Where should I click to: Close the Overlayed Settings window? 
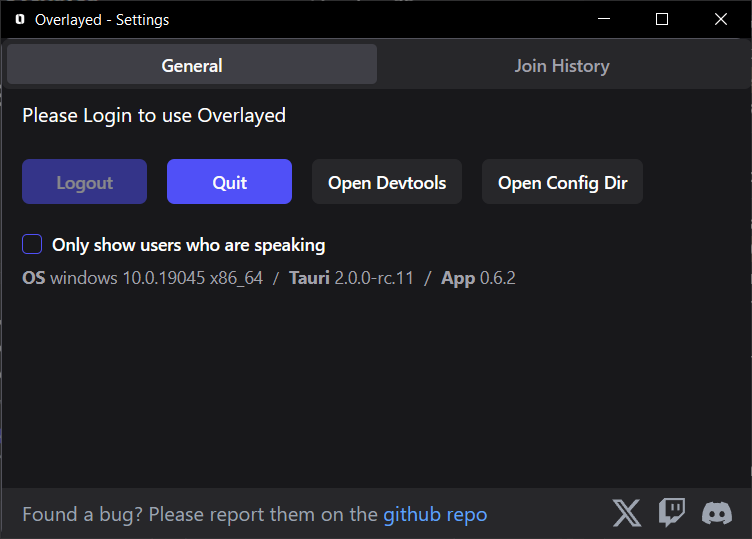coord(721,19)
